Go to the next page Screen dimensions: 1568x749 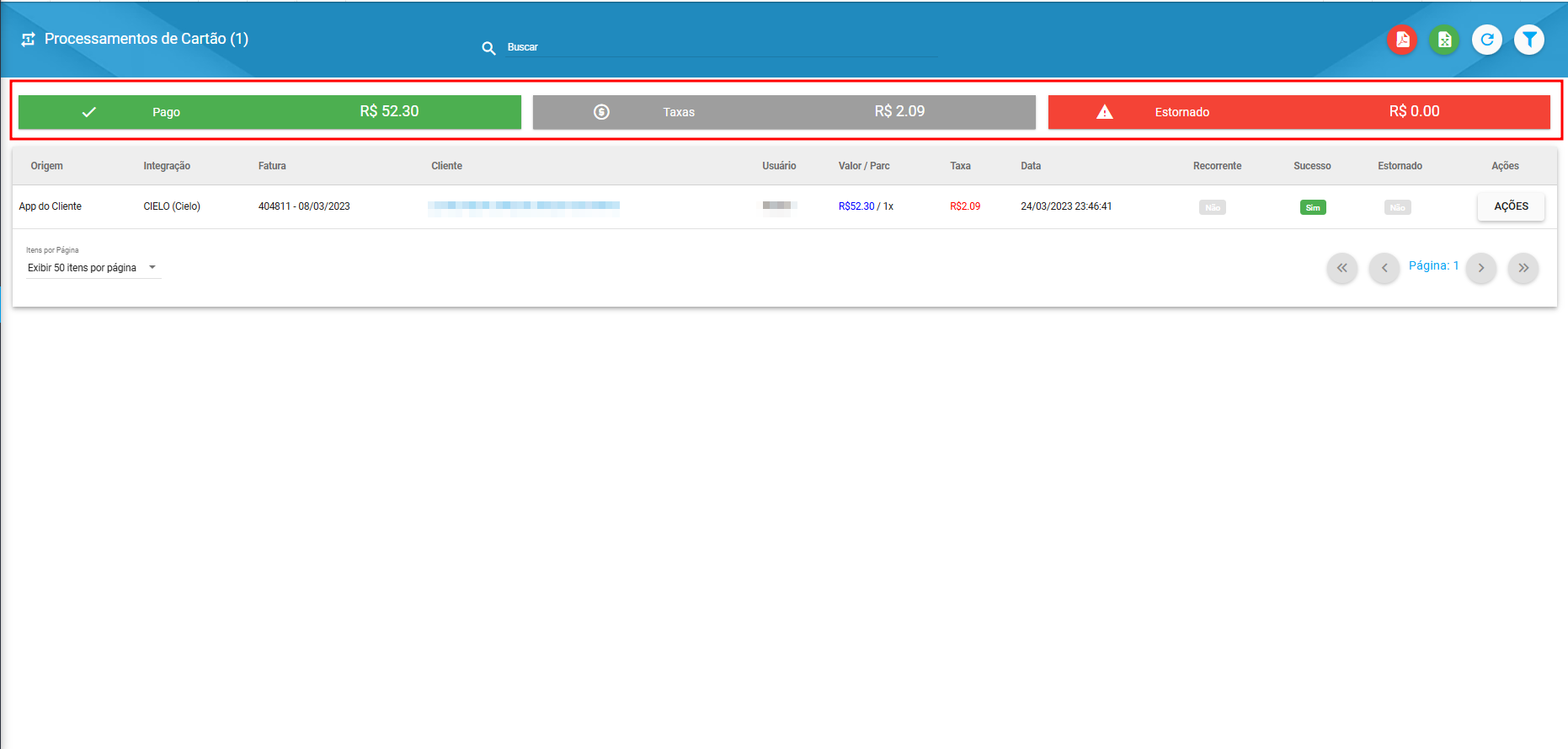tap(1481, 268)
